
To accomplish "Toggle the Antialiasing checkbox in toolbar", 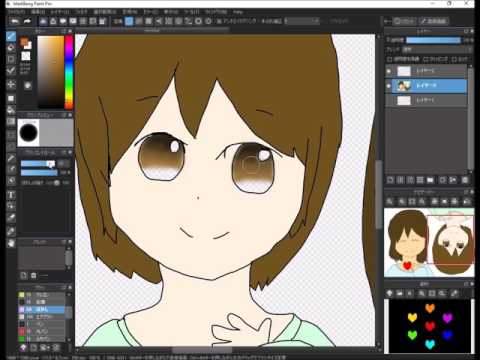I will [x=219, y=21].
